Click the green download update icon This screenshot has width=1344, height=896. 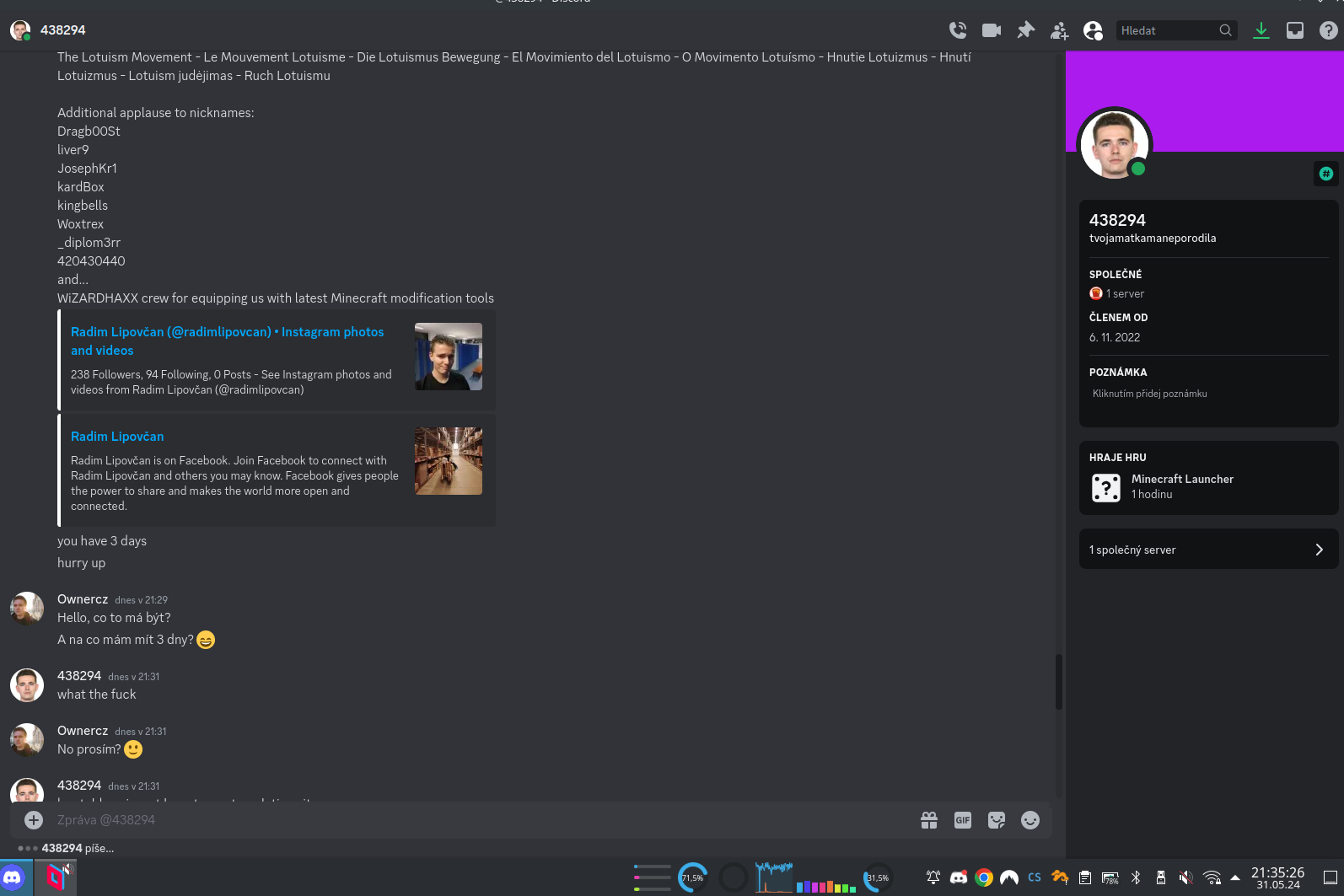1261,30
